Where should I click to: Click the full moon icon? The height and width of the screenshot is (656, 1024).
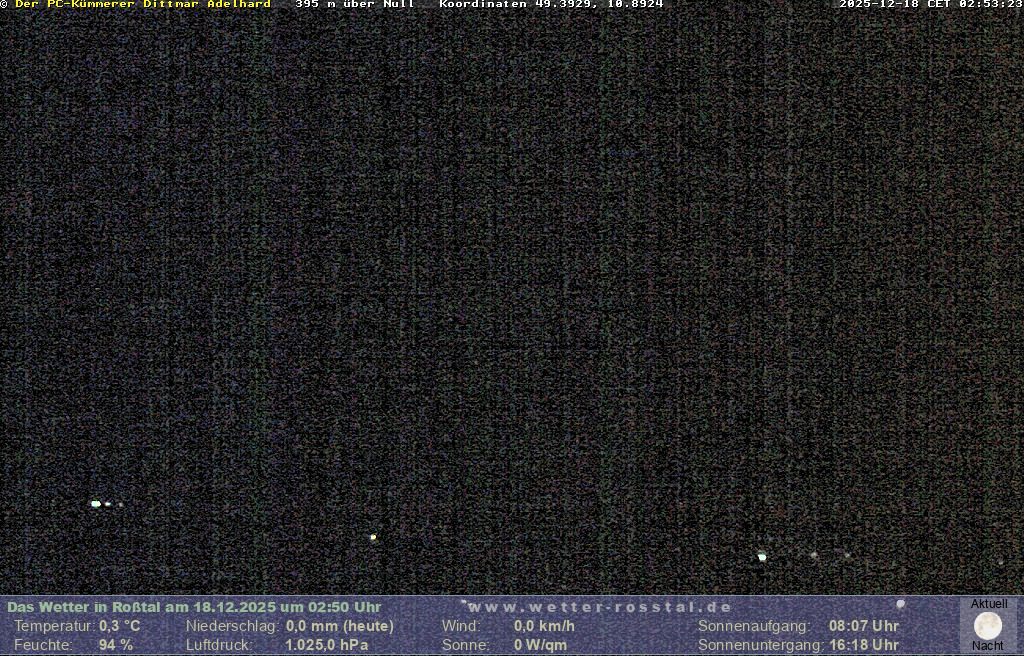tap(988, 626)
